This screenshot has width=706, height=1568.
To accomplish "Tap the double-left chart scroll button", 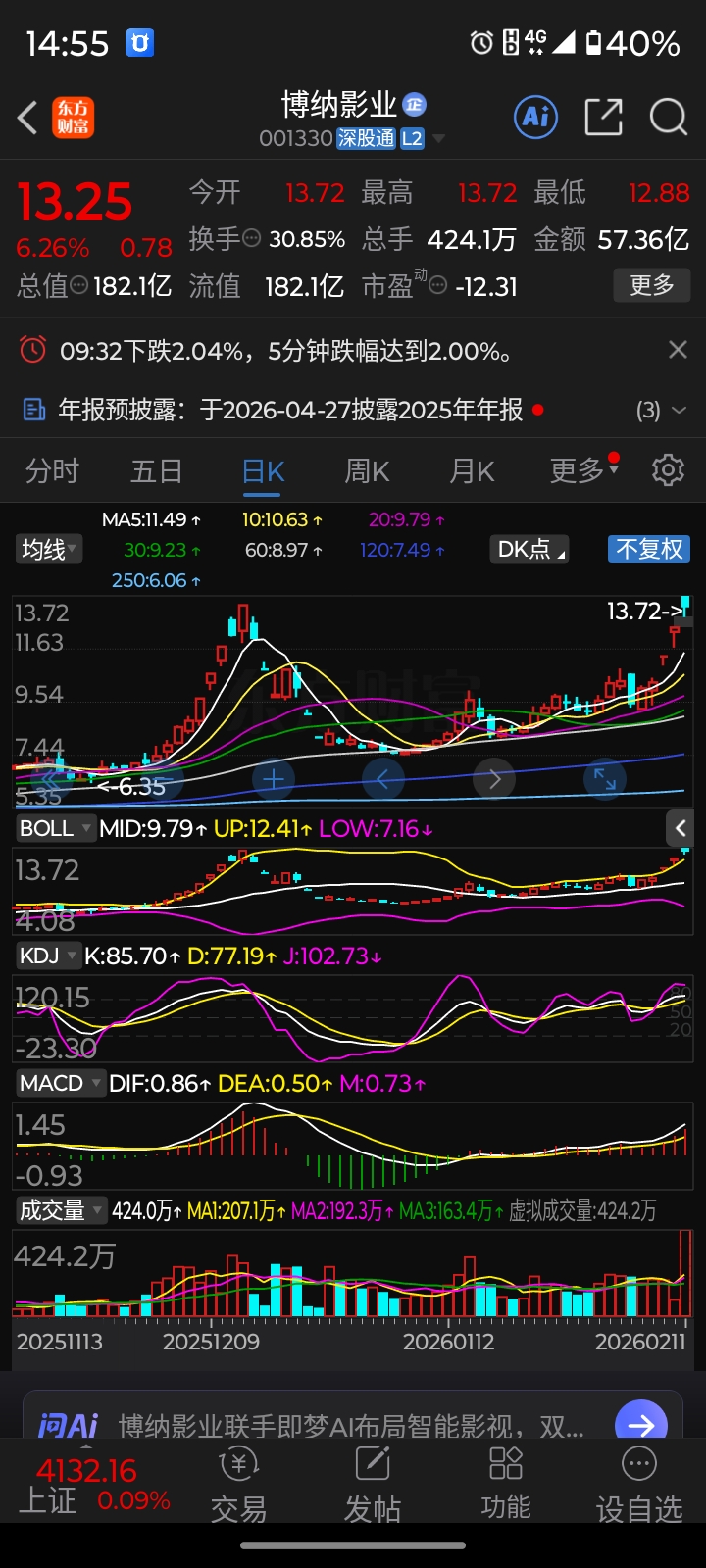I will [x=51, y=779].
